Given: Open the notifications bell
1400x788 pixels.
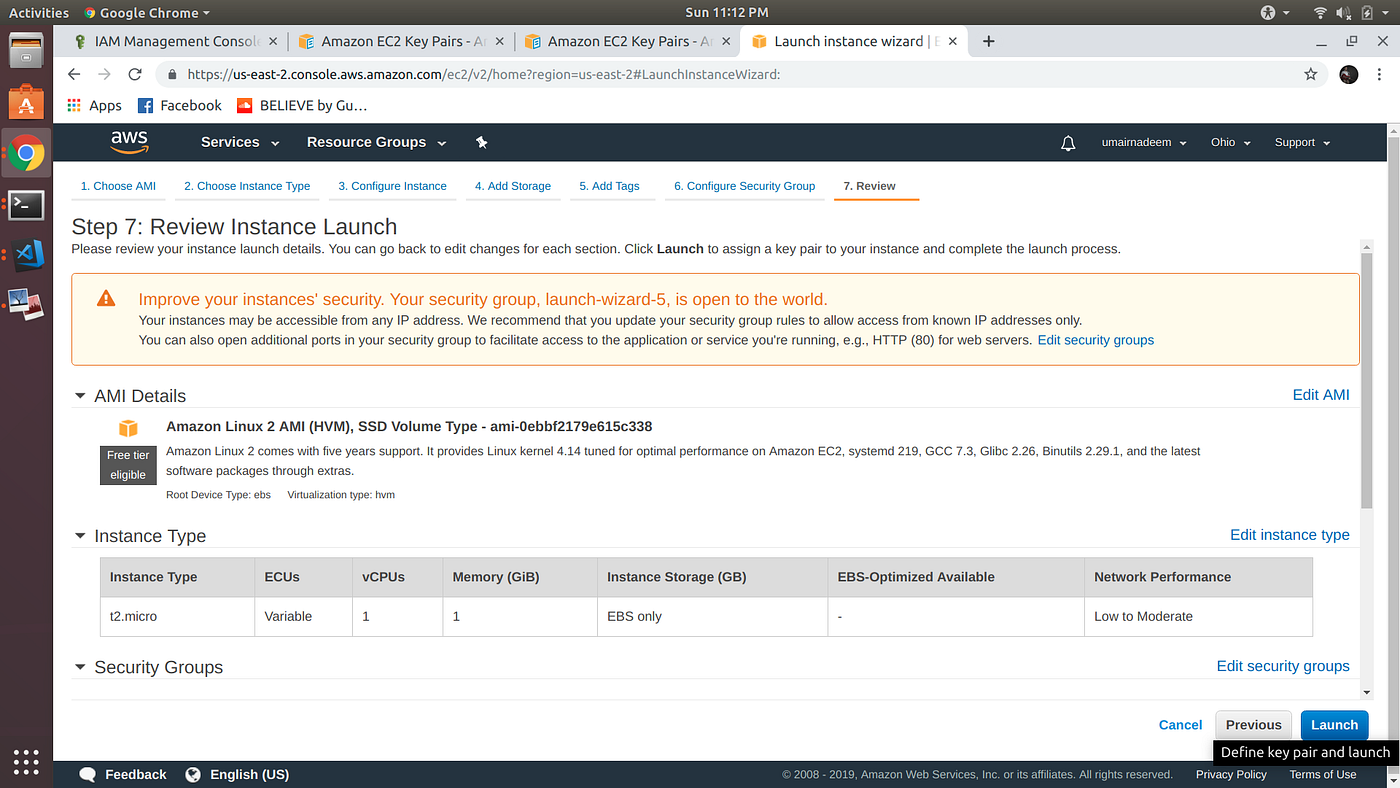Looking at the screenshot, I should [x=1067, y=142].
